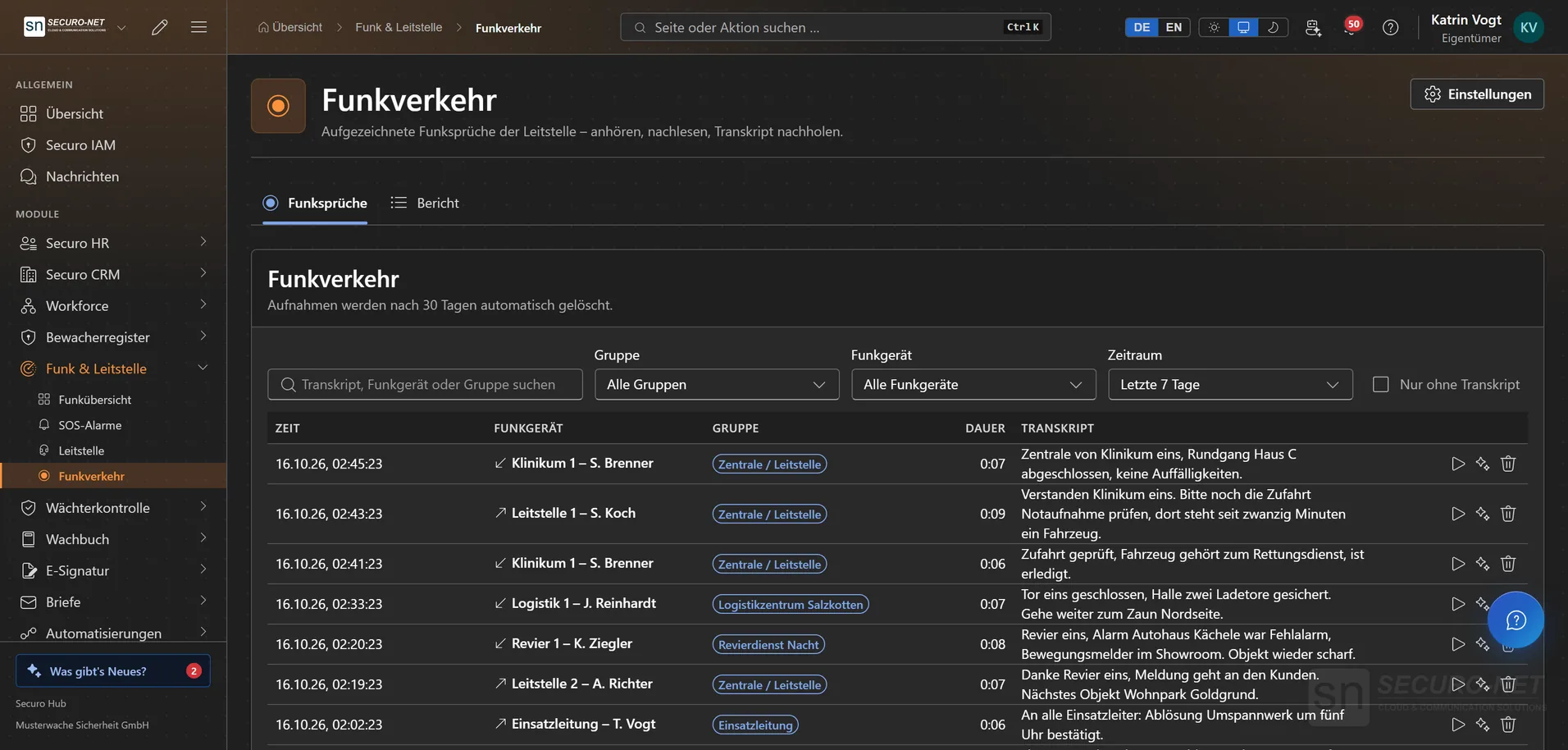Open the Einstellungen button
This screenshot has height=750, width=1568.
1477,94
